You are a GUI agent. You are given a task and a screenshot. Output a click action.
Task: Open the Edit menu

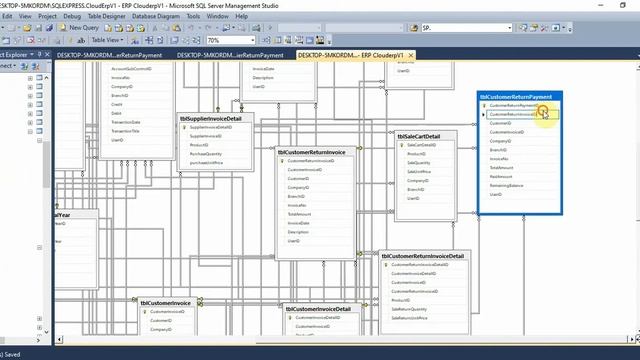coord(7,16)
